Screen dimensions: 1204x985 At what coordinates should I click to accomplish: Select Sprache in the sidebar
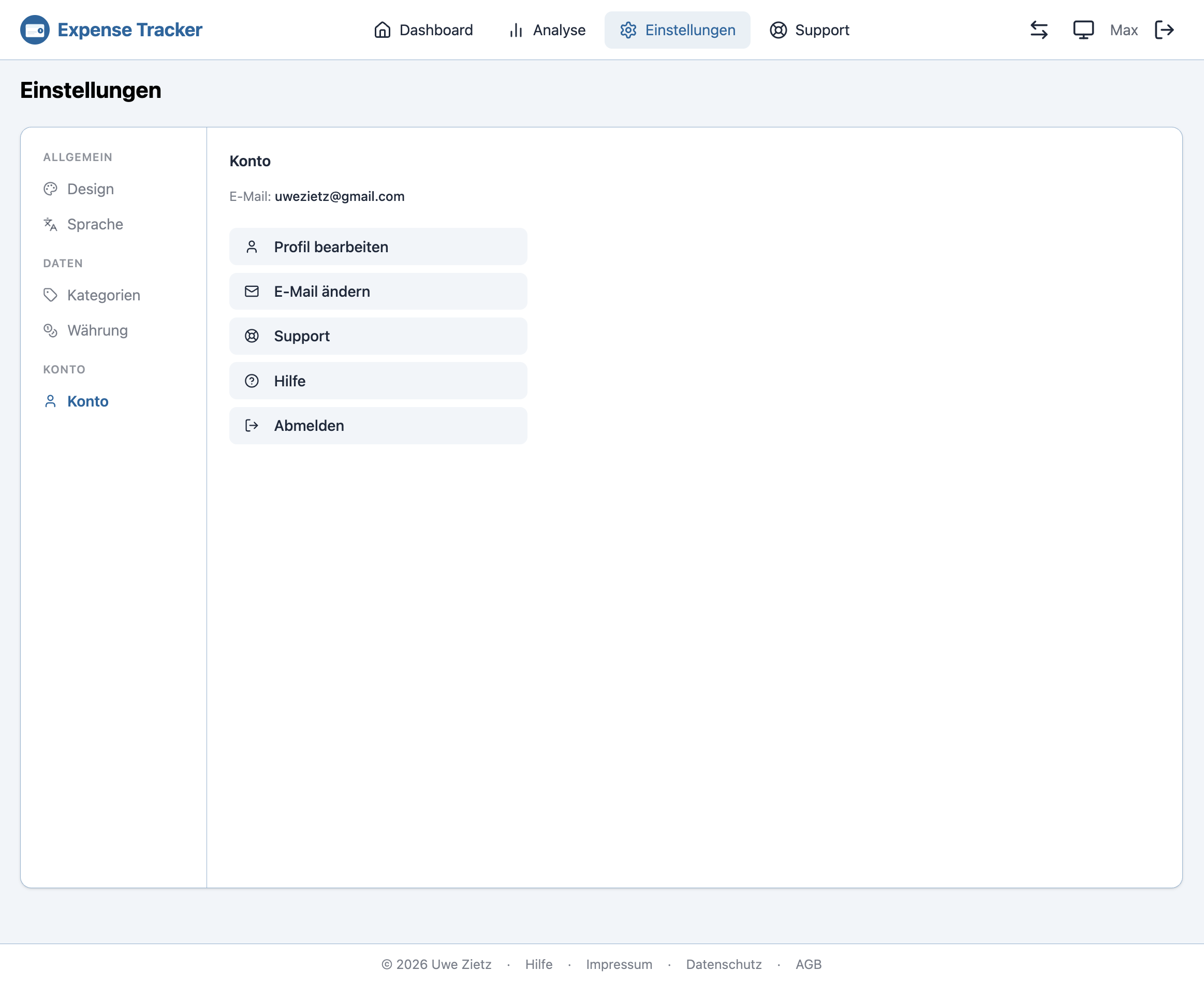(95, 224)
